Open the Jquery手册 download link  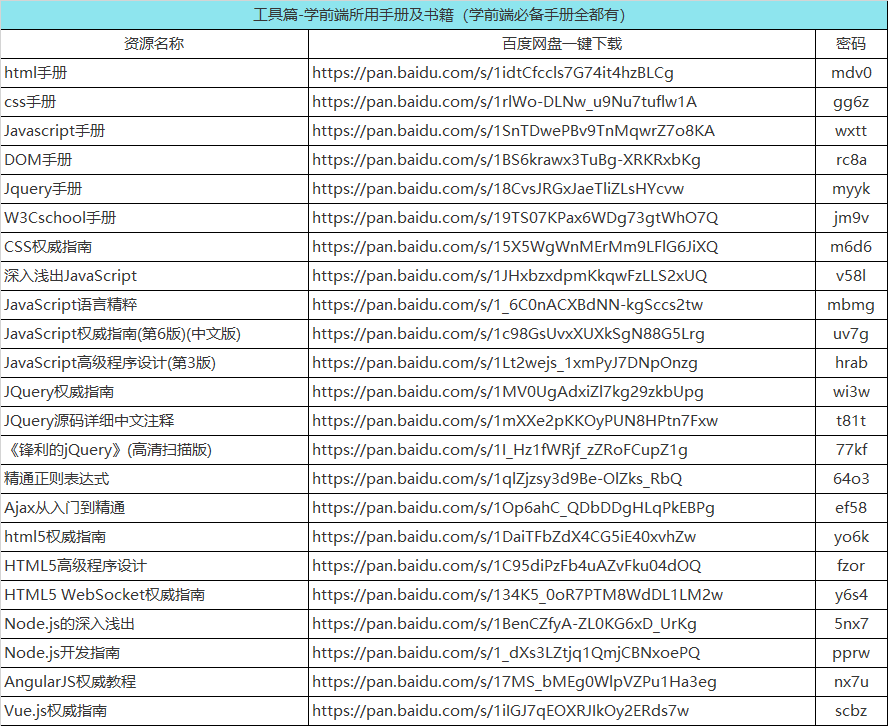coord(498,189)
